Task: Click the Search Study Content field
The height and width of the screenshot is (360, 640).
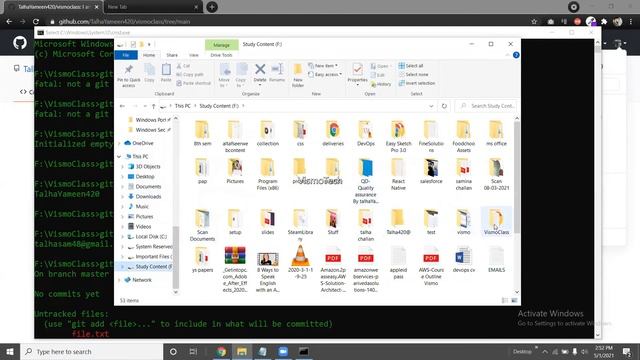Action: pyautogui.click(x=487, y=106)
